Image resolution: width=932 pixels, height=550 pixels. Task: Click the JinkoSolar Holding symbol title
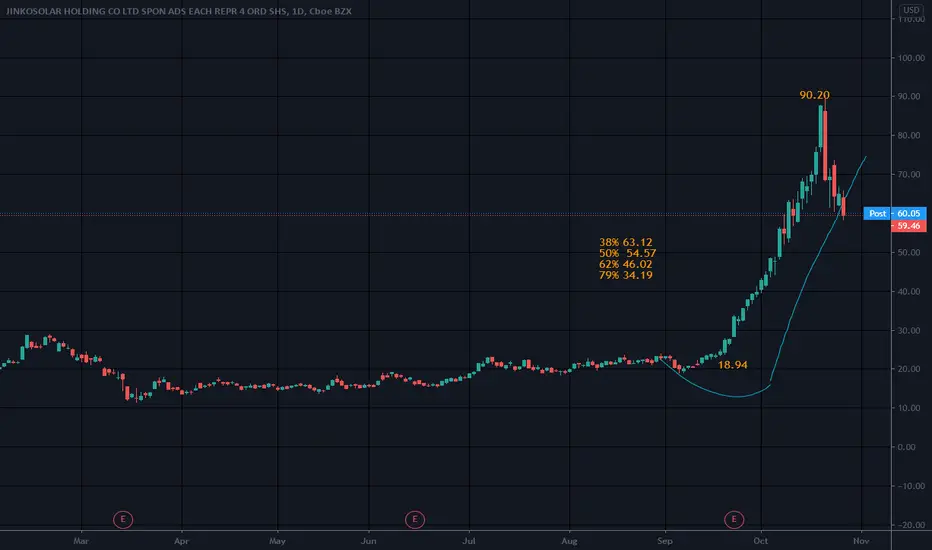tap(178, 11)
